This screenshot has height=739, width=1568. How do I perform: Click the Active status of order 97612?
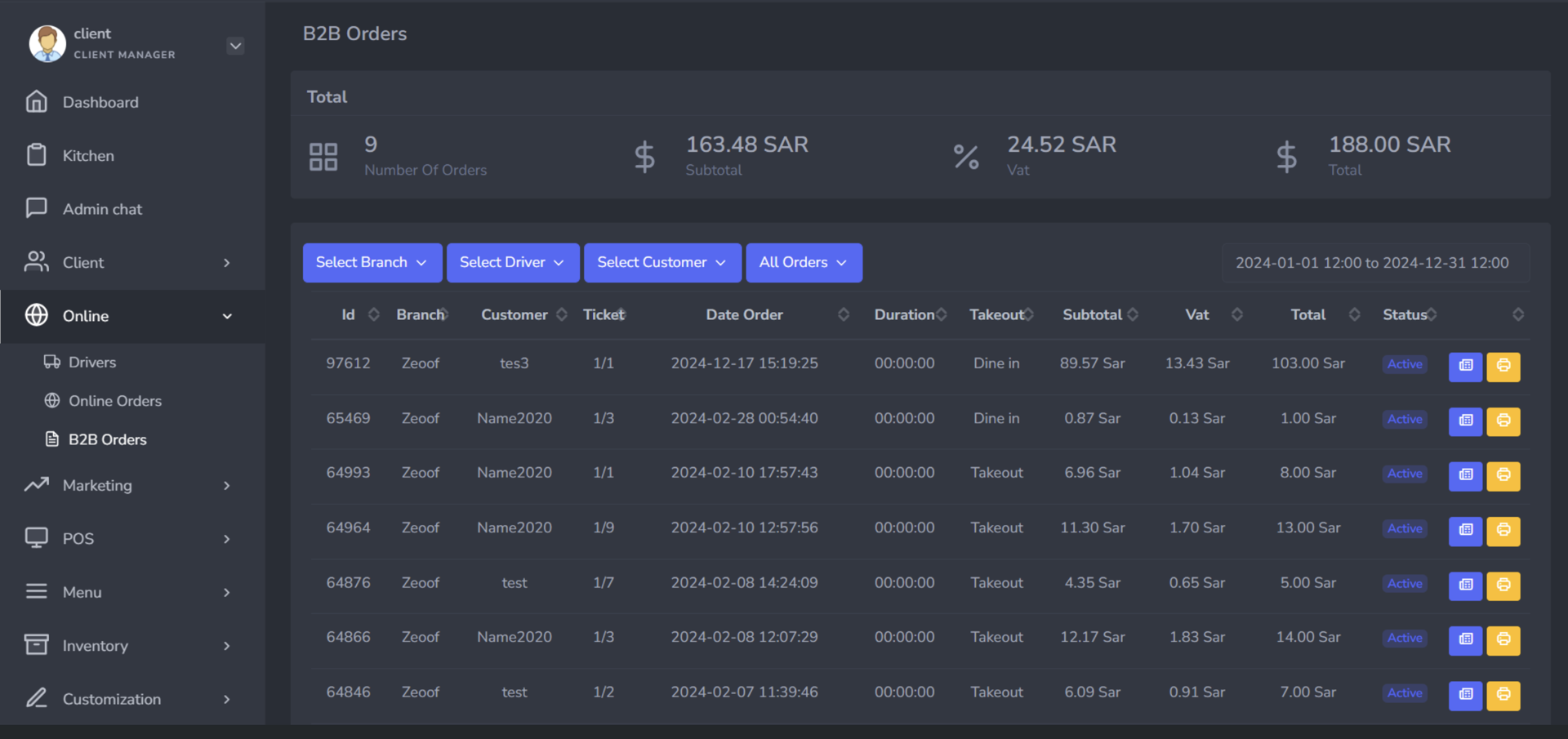pos(1405,364)
